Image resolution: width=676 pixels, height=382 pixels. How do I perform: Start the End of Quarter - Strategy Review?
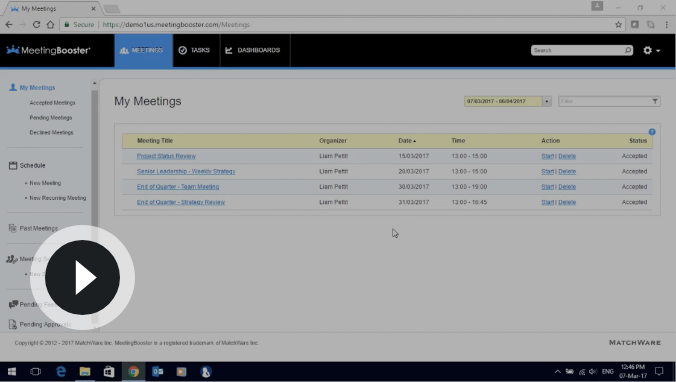pos(547,202)
